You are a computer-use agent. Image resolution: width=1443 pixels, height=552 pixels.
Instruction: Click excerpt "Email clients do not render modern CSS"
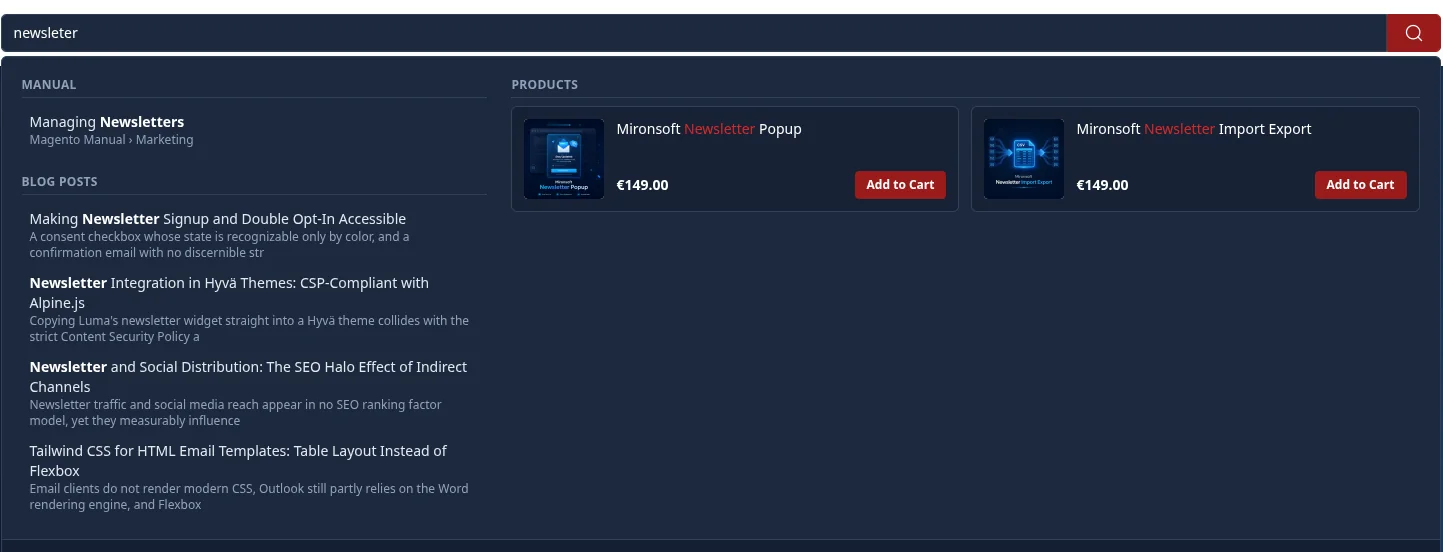pos(249,497)
